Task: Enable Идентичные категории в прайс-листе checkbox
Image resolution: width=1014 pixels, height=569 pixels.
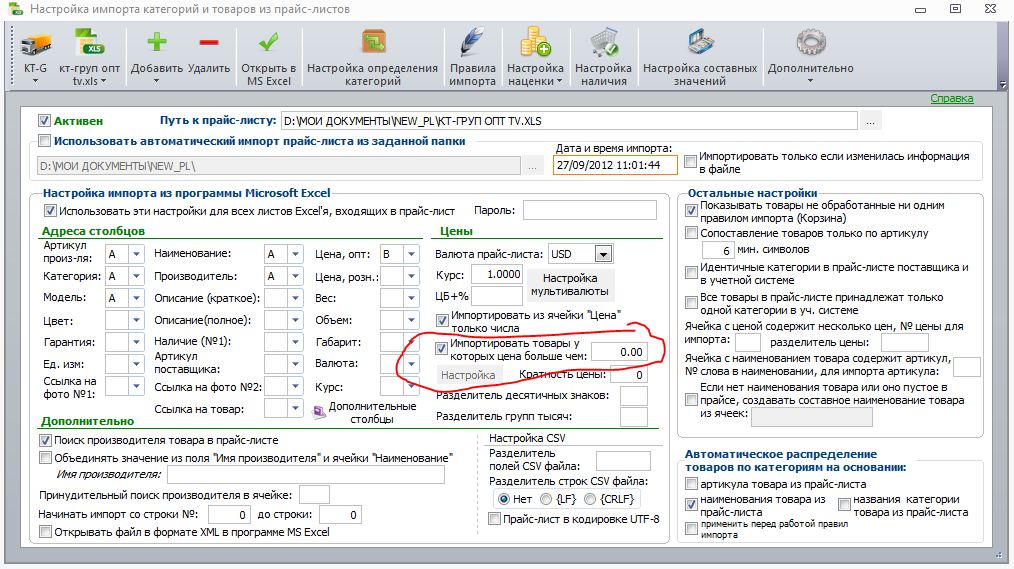Action: tap(691, 272)
